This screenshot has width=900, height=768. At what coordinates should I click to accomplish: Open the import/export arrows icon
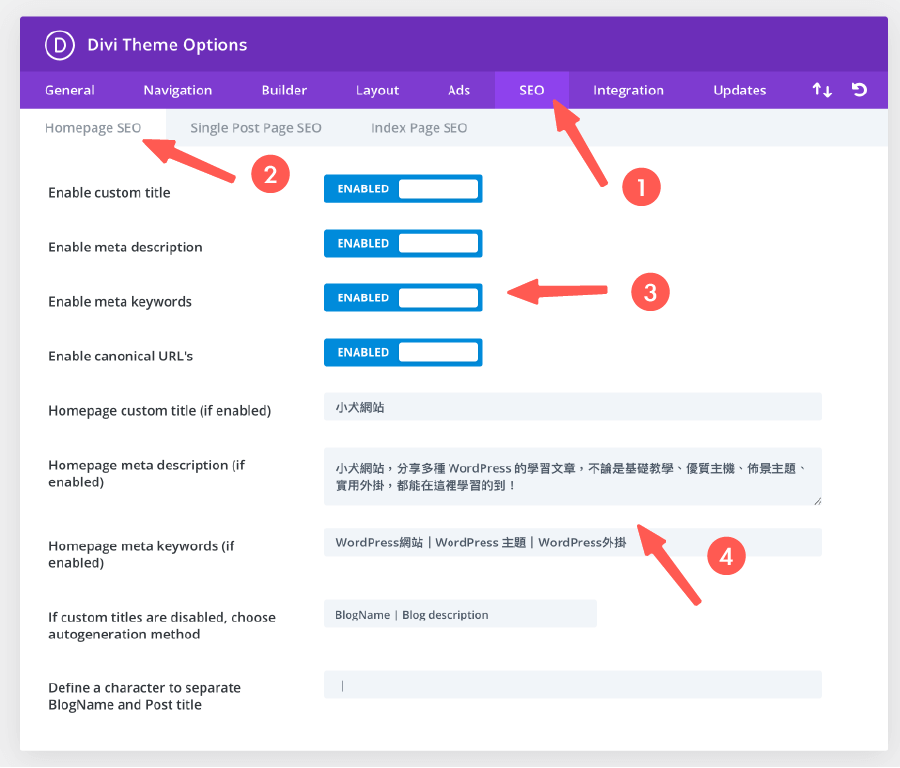821,90
